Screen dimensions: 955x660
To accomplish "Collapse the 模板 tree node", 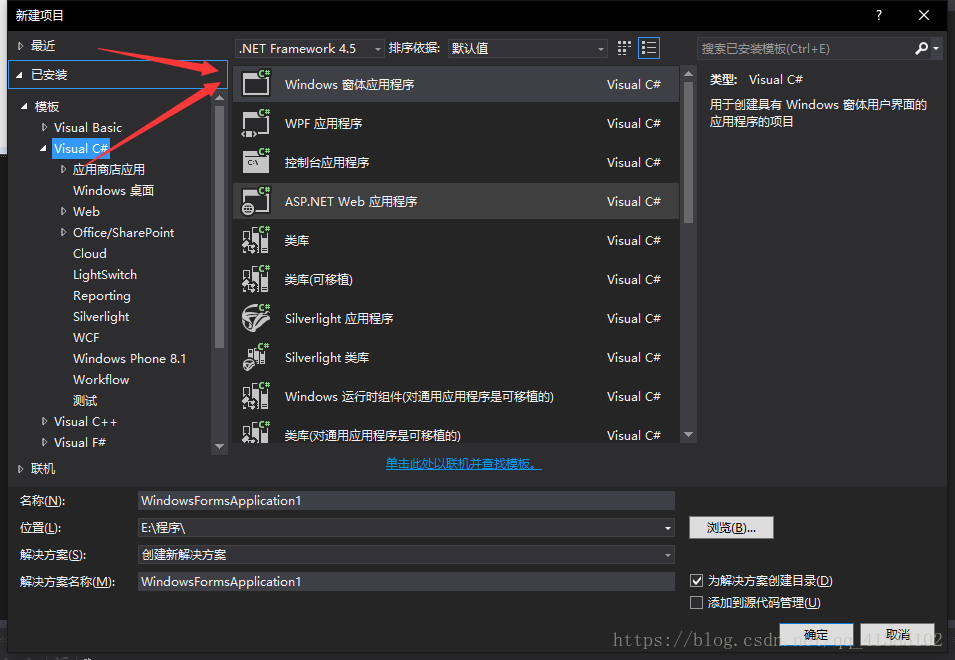I will coord(24,106).
